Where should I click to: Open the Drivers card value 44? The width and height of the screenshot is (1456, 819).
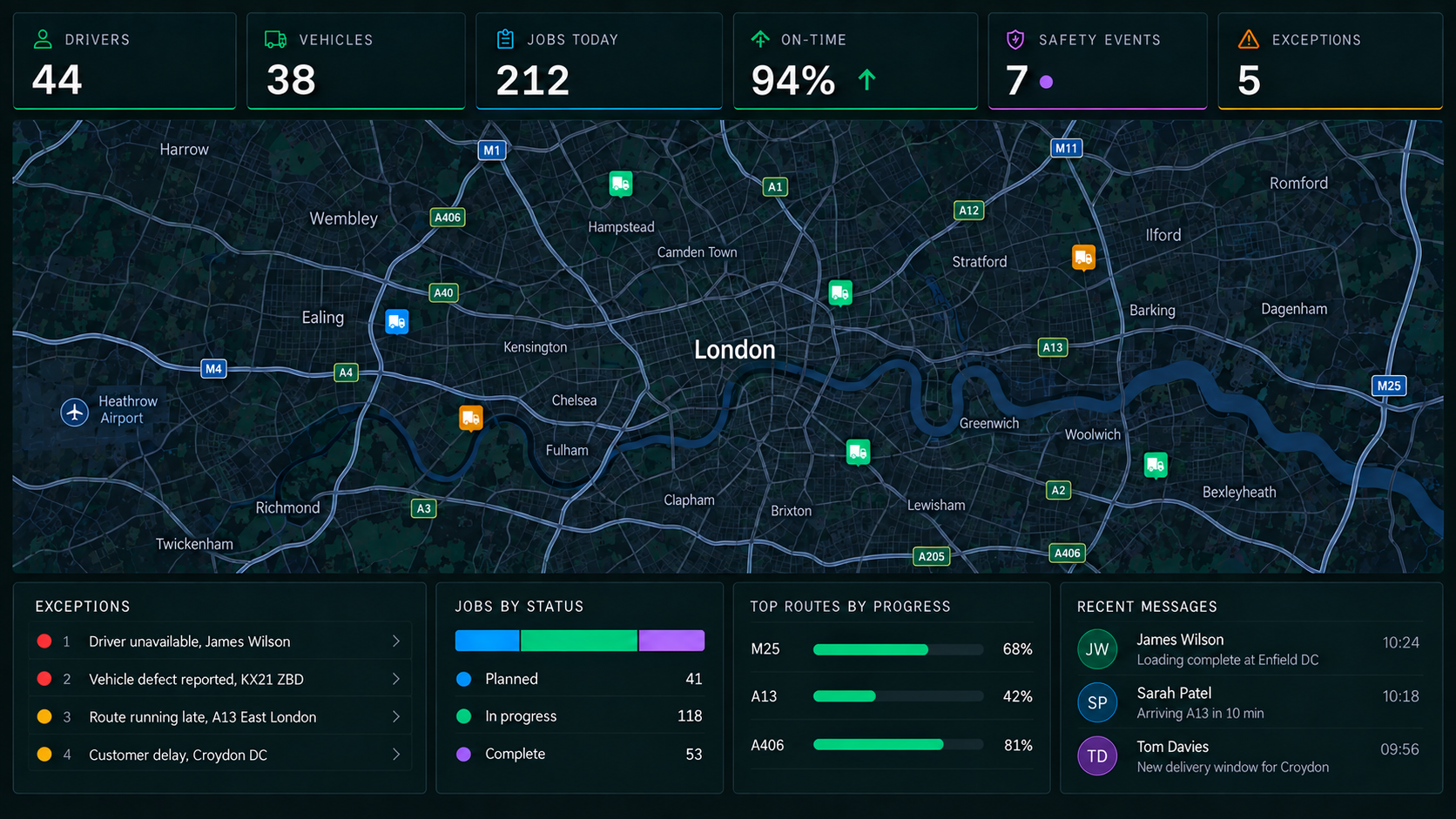57,80
